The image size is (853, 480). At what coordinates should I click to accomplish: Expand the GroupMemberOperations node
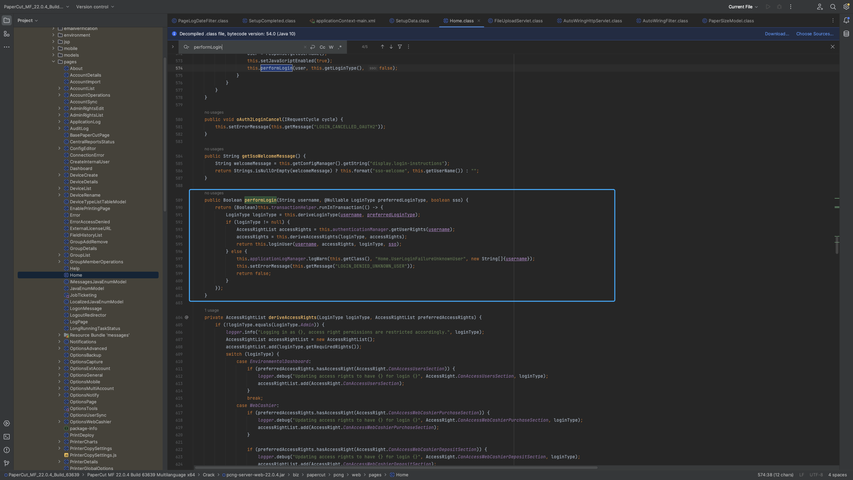coord(59,262)
